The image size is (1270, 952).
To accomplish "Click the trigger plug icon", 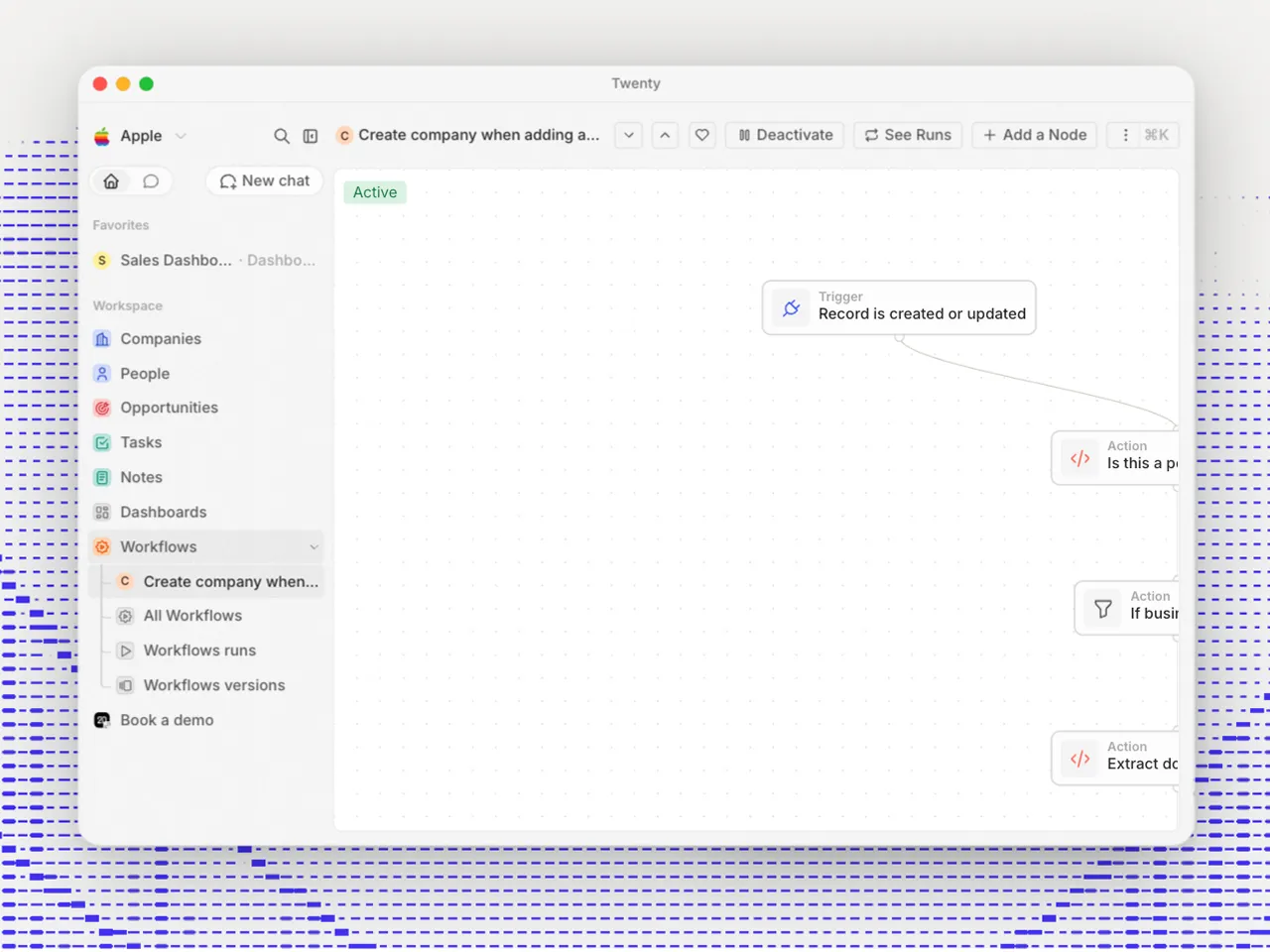I will click(792, 307).
